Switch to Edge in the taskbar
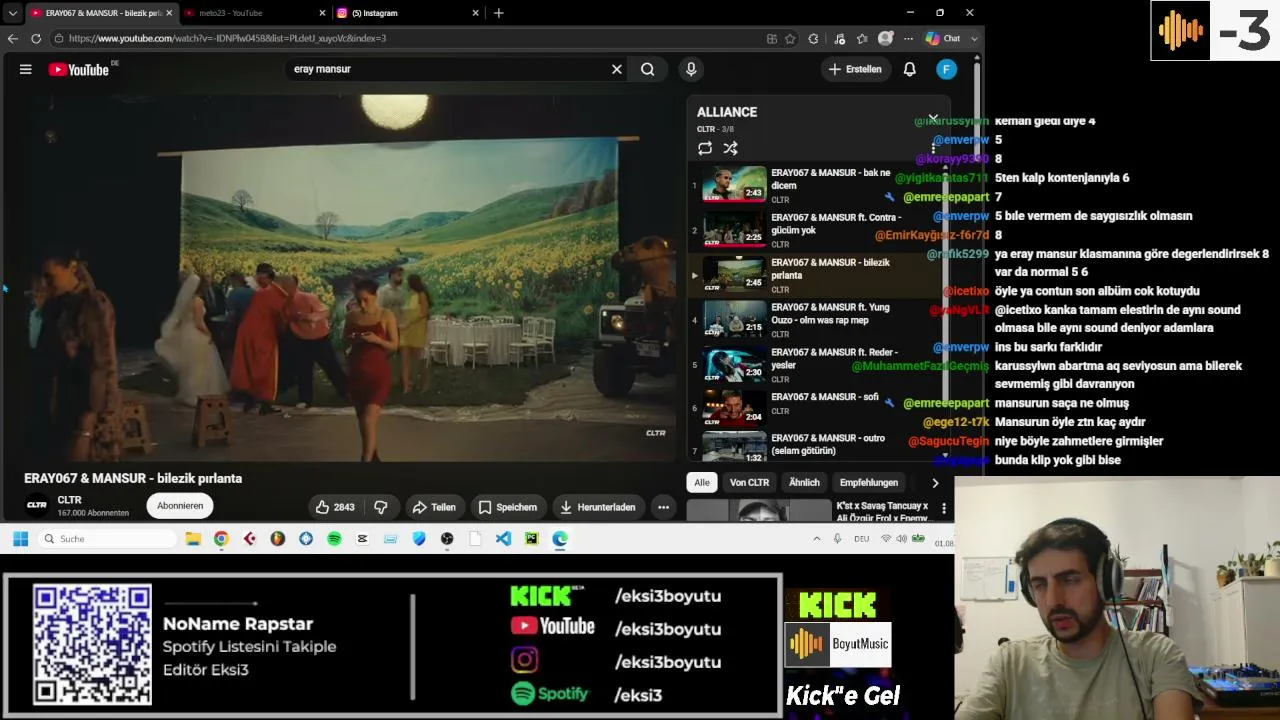The width and height of the screenshot is (1280, 720). [x=560, y=539]
